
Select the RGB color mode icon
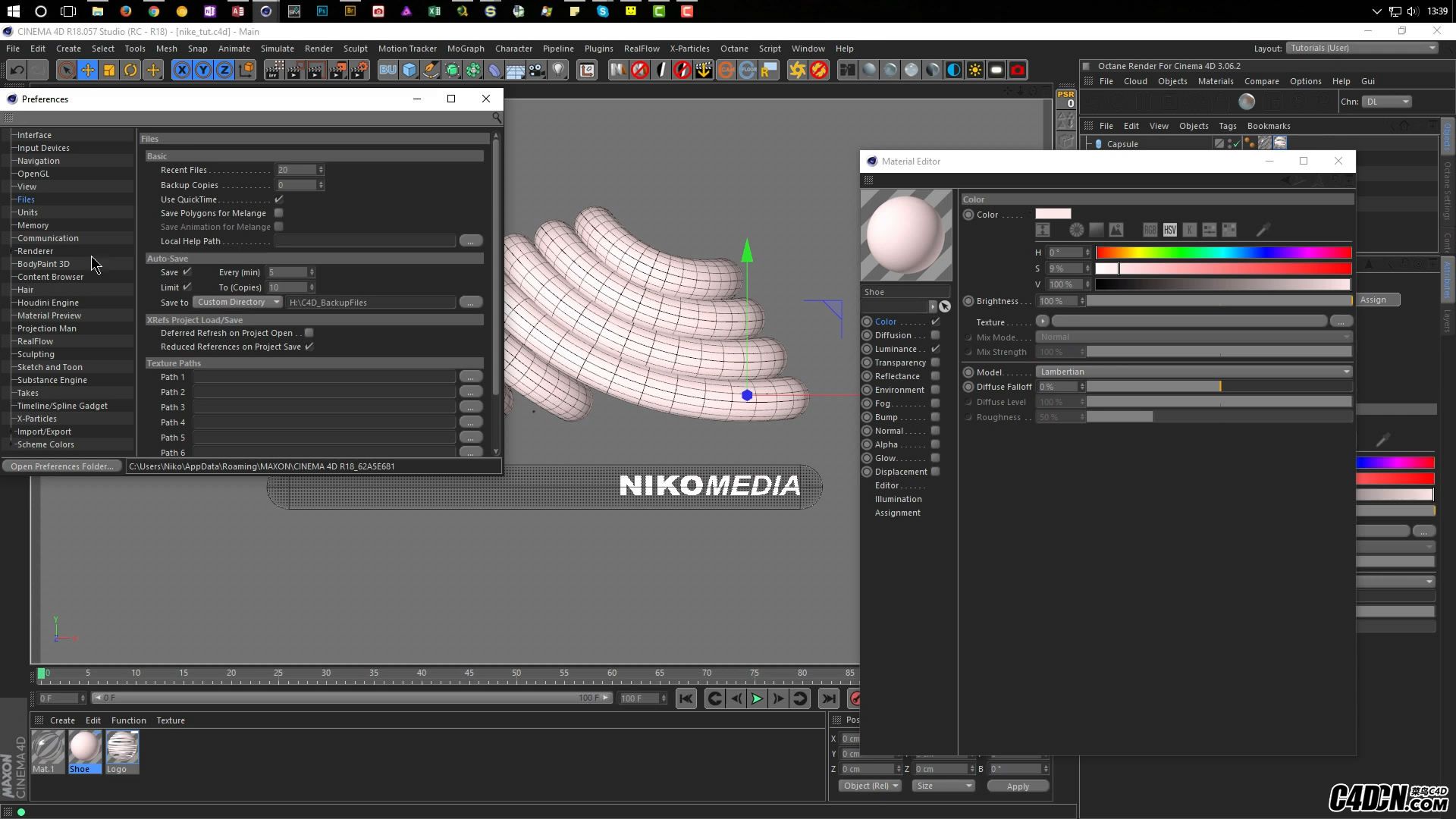(x=1150, y=230)
